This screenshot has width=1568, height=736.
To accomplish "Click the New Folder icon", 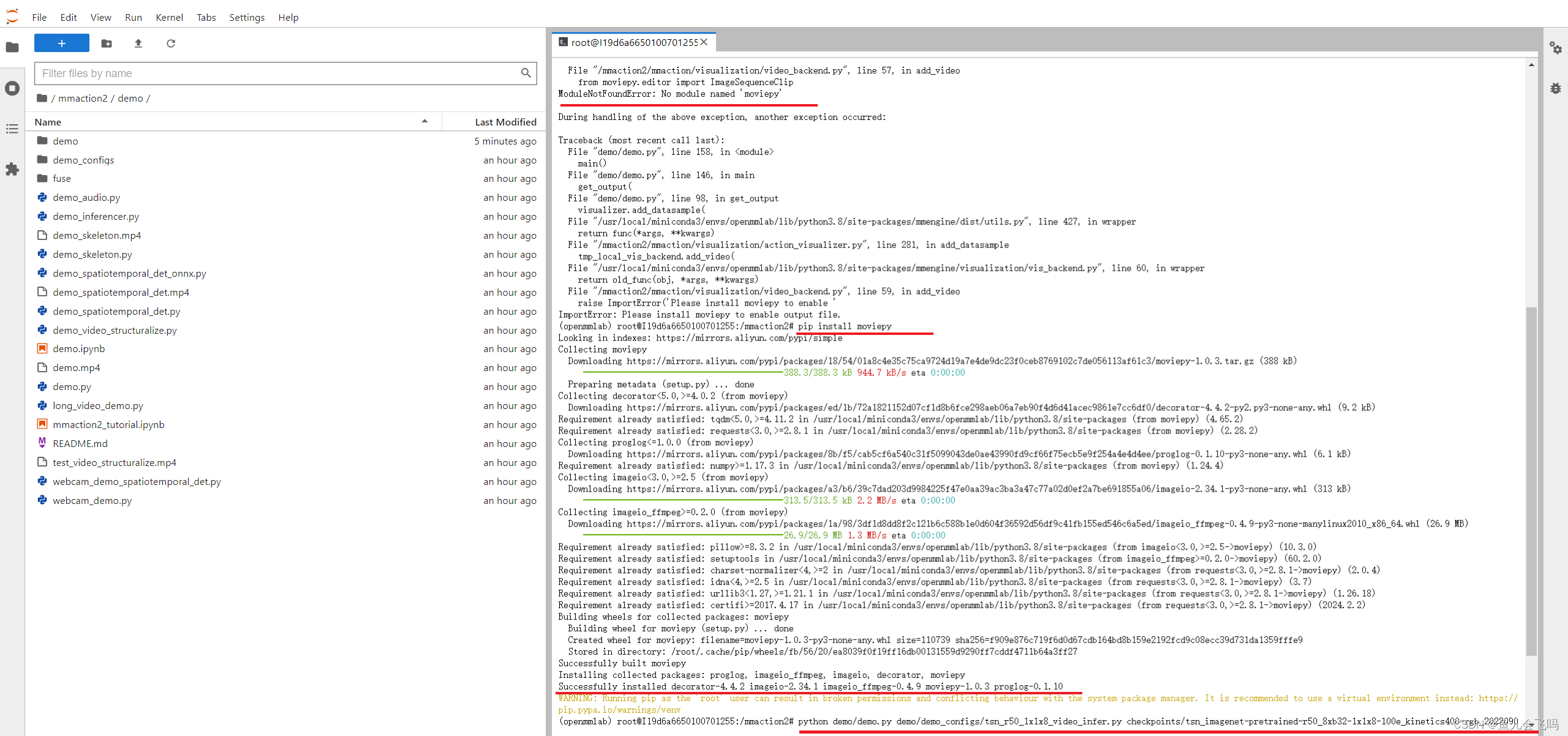I will click(x=107, y=43).
